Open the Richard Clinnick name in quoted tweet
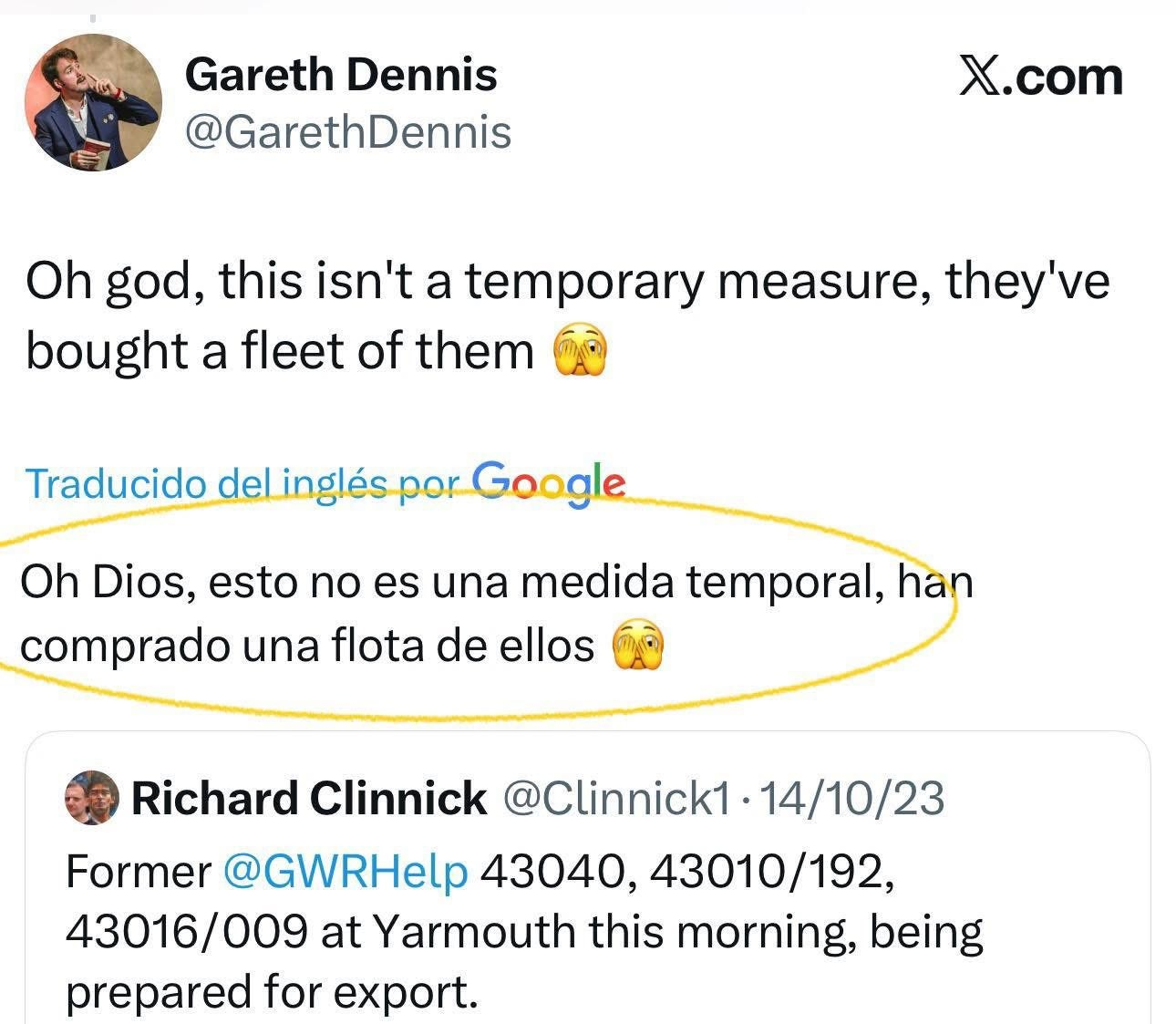Viewport: 1176px width, 1024px height. pyautogui.click(x=308, y=799)
